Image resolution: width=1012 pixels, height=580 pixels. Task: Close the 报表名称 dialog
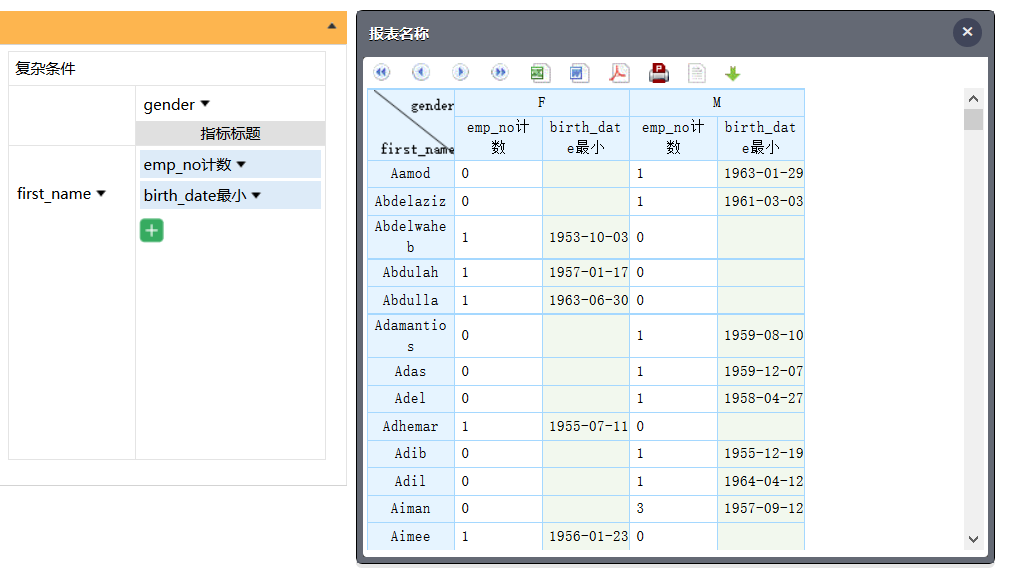pos(966,32)
